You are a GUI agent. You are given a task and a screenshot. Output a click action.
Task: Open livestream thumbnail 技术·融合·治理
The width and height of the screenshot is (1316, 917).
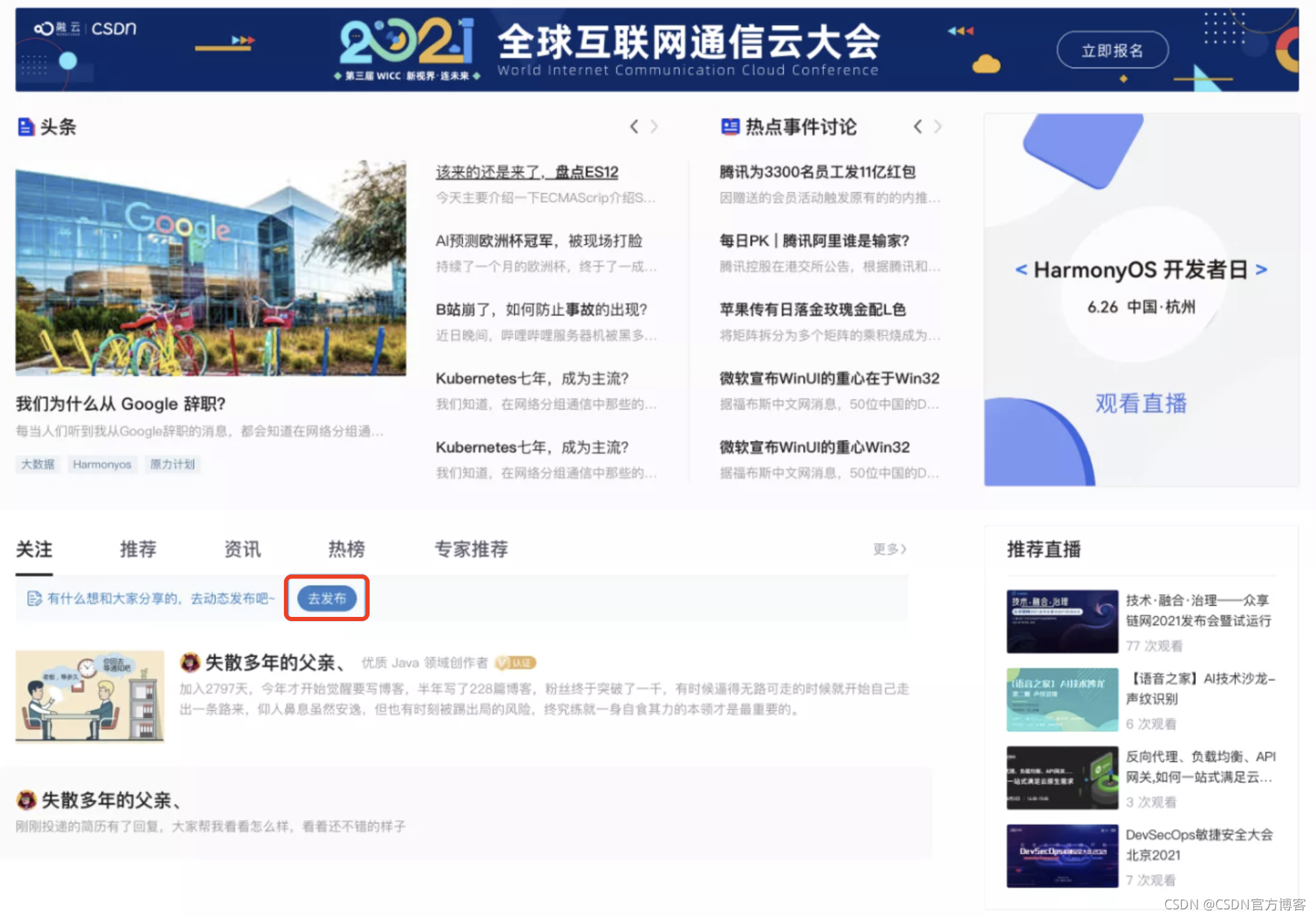pyautogui.click(x=1062, y=621)
